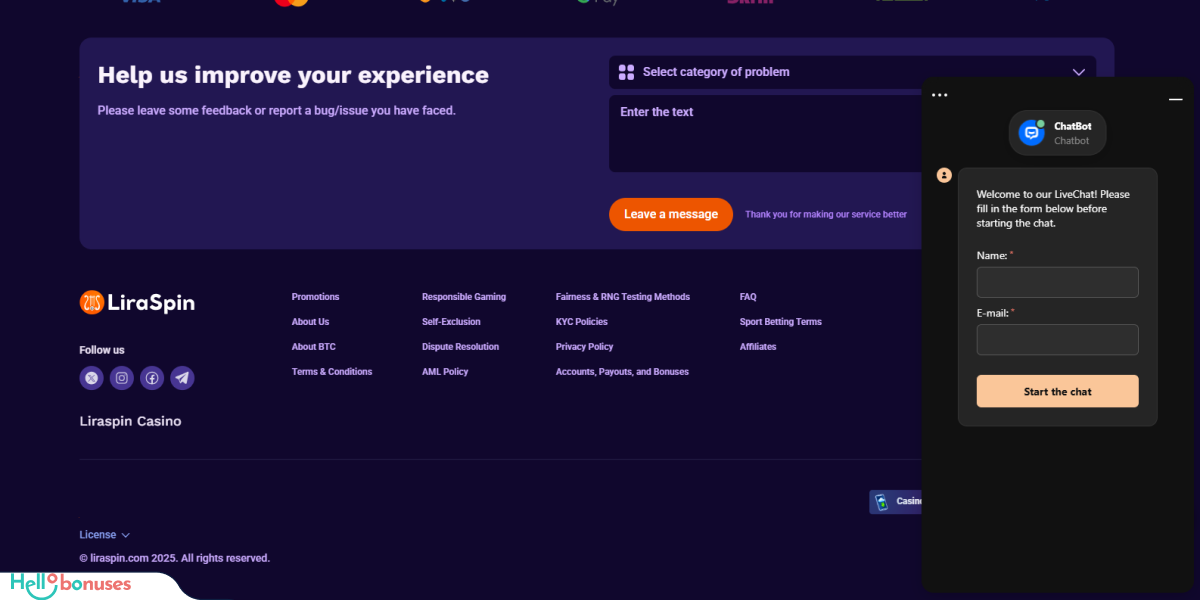
Task: Click the liraspin.com 2025 copyright text
Action: (175, 558)
